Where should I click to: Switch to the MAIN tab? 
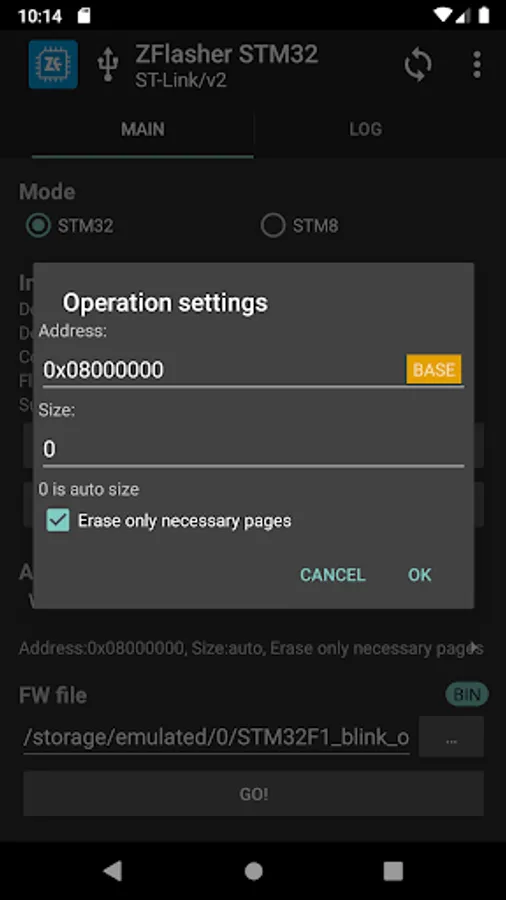pos(142,129)
